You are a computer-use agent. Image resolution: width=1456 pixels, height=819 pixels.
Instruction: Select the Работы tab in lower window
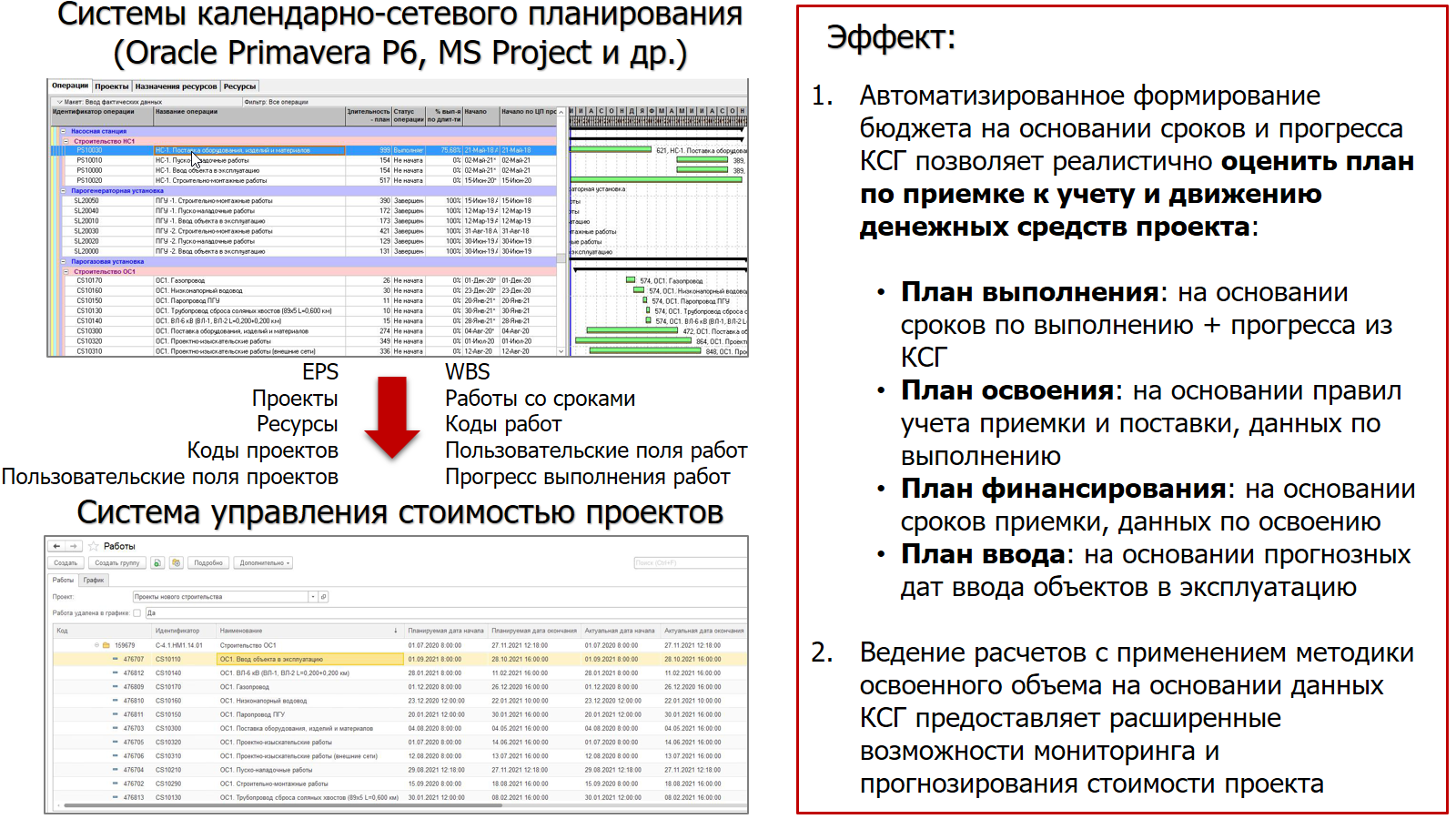coord(63,580)
